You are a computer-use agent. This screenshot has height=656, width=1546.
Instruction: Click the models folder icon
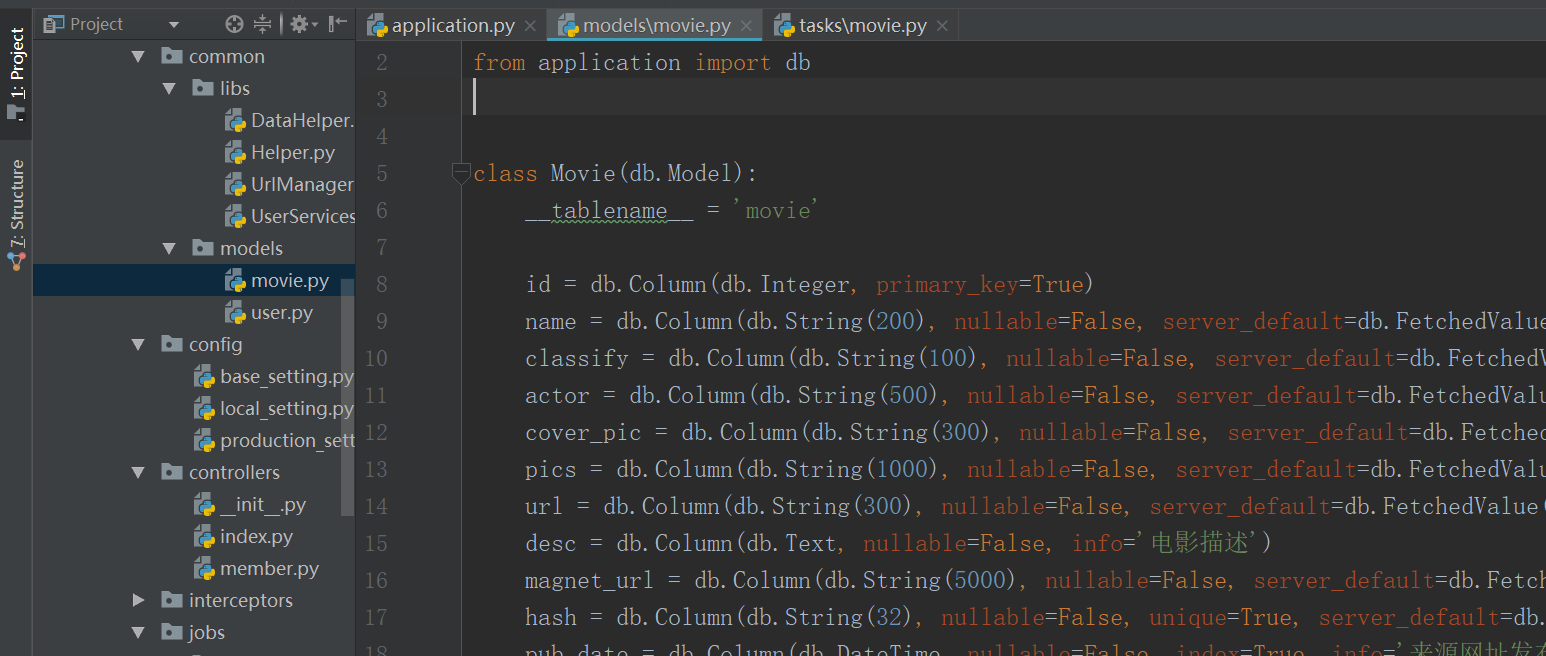[203, 248]
